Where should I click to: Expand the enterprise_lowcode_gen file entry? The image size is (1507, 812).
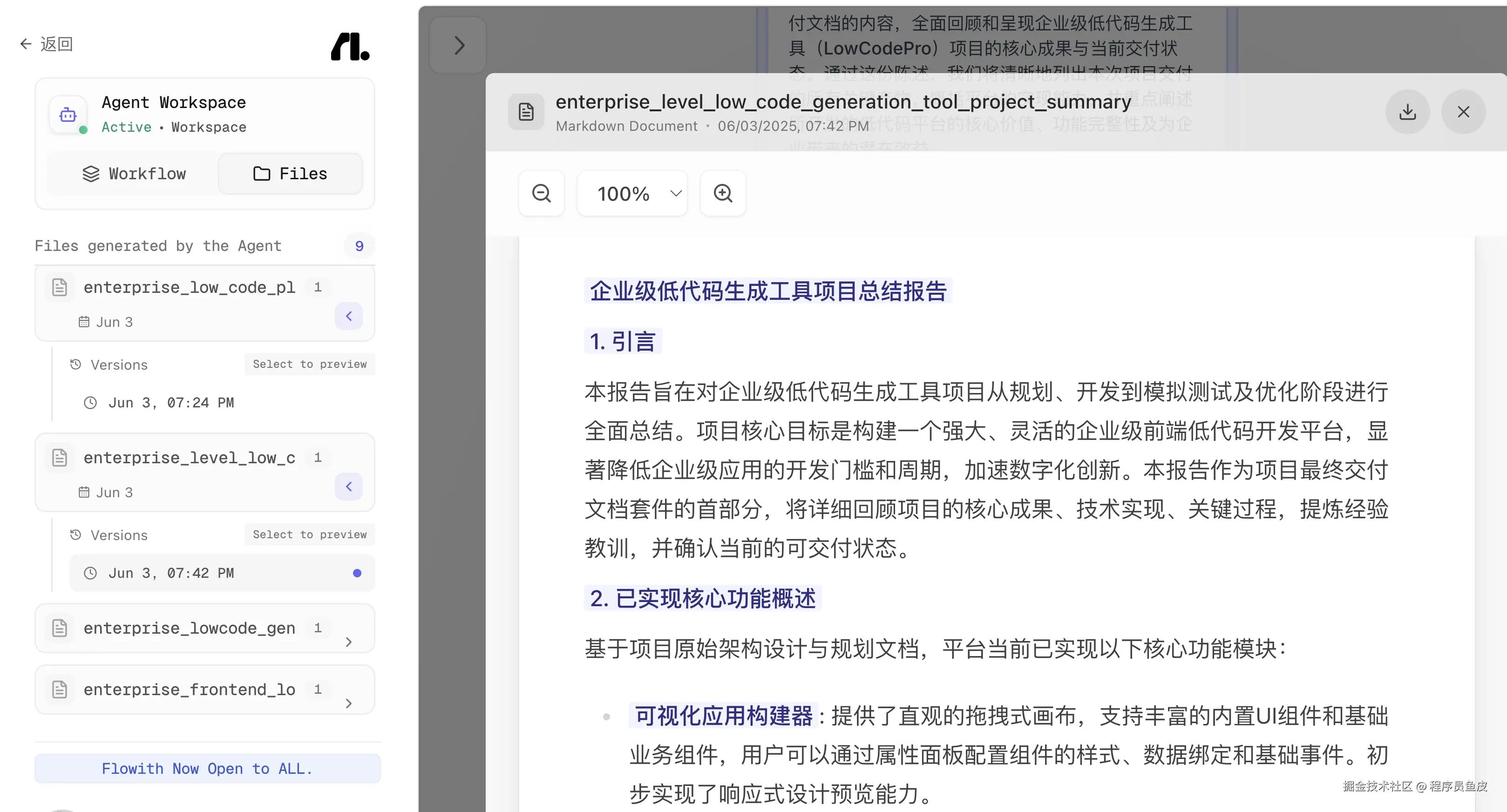click(x=349, y=642)
